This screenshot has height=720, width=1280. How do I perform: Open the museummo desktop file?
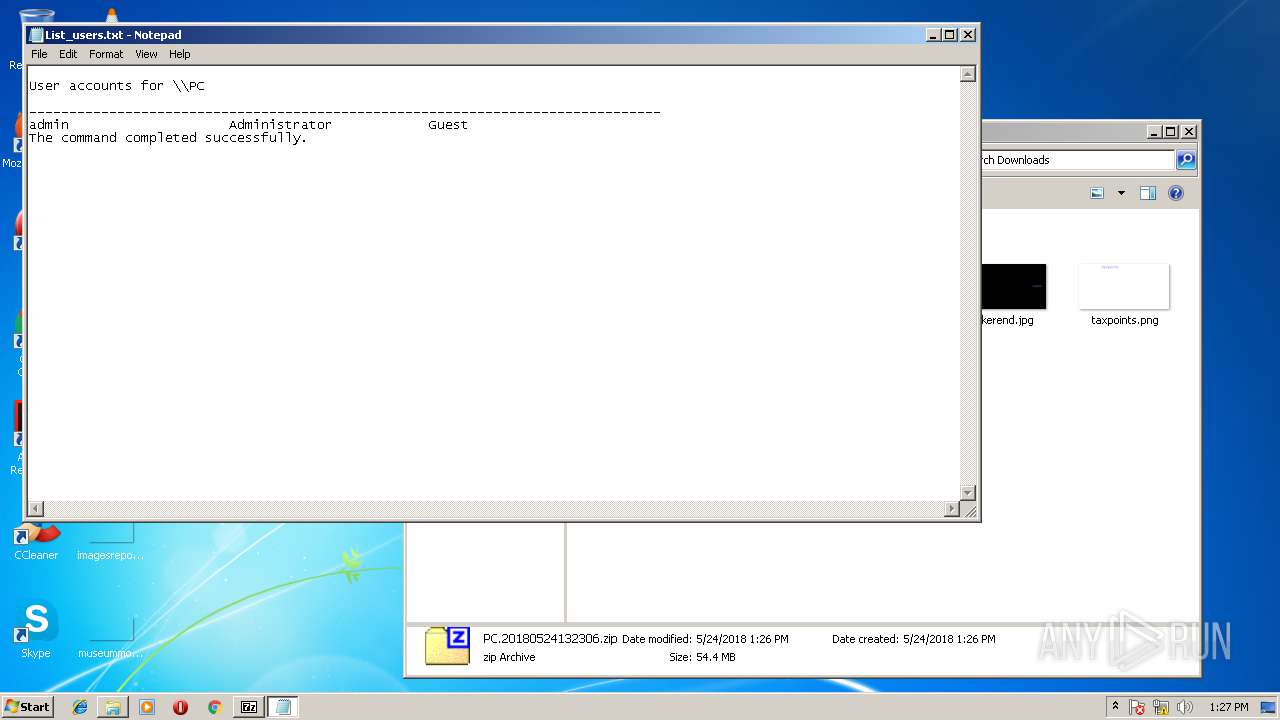point(111,637)
